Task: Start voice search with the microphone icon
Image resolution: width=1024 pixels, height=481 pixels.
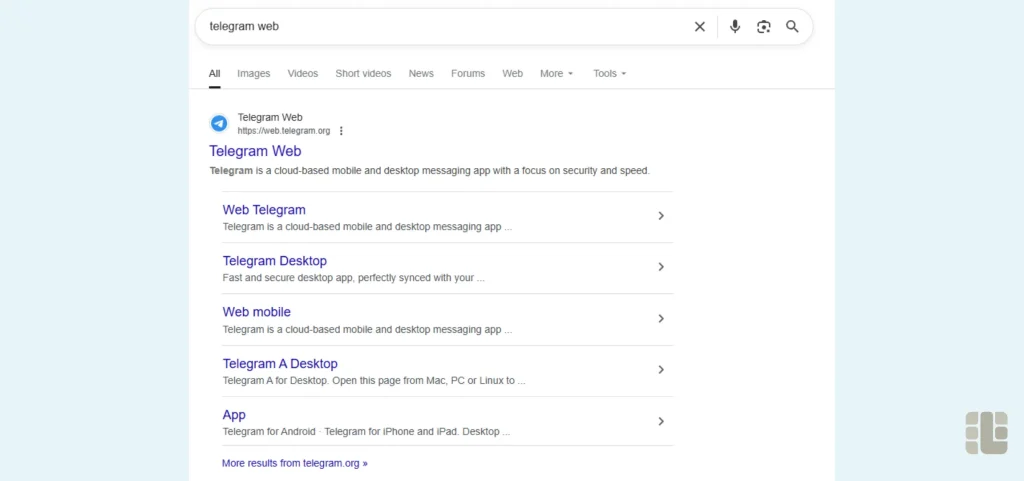Action: [x=735, y=27]
